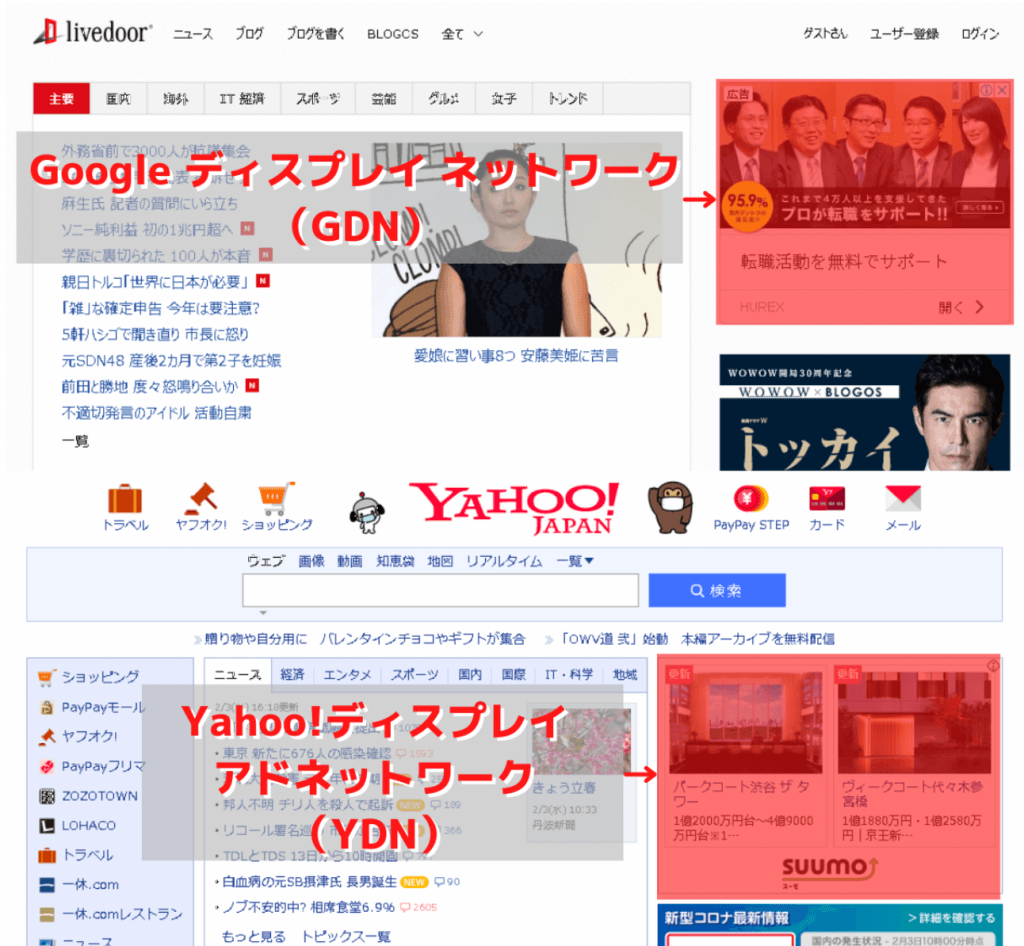Image resolution: width=1024 pixels, height=946 pixels.
Task: Open Yahoo トラベル suitcase icon
Action: point(125,499)
